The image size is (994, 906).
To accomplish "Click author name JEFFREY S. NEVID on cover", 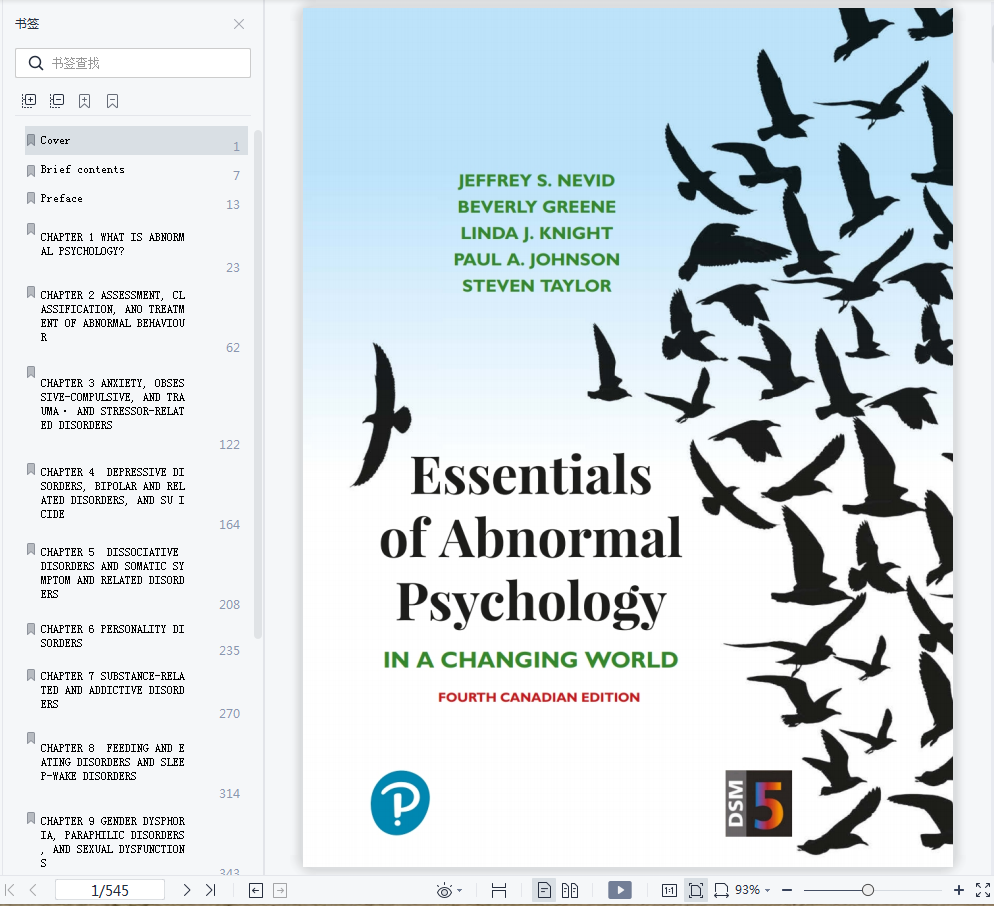I will coord(536,181).
